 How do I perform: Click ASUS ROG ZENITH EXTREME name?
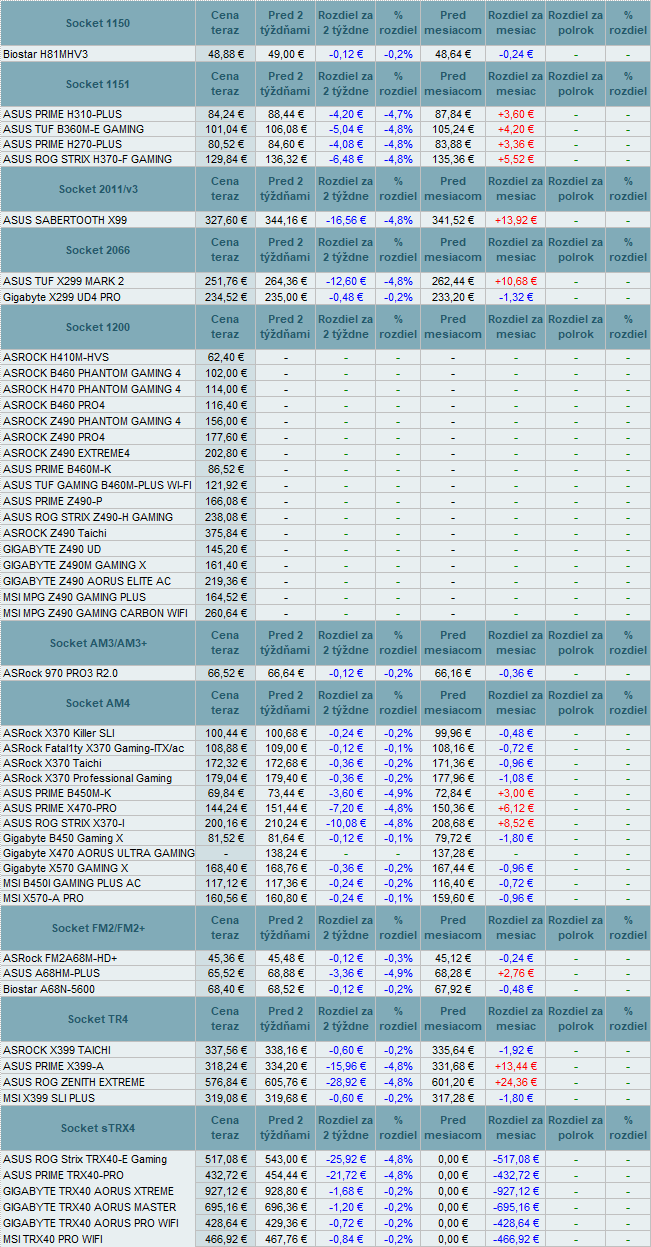(x=74, y=1082)
